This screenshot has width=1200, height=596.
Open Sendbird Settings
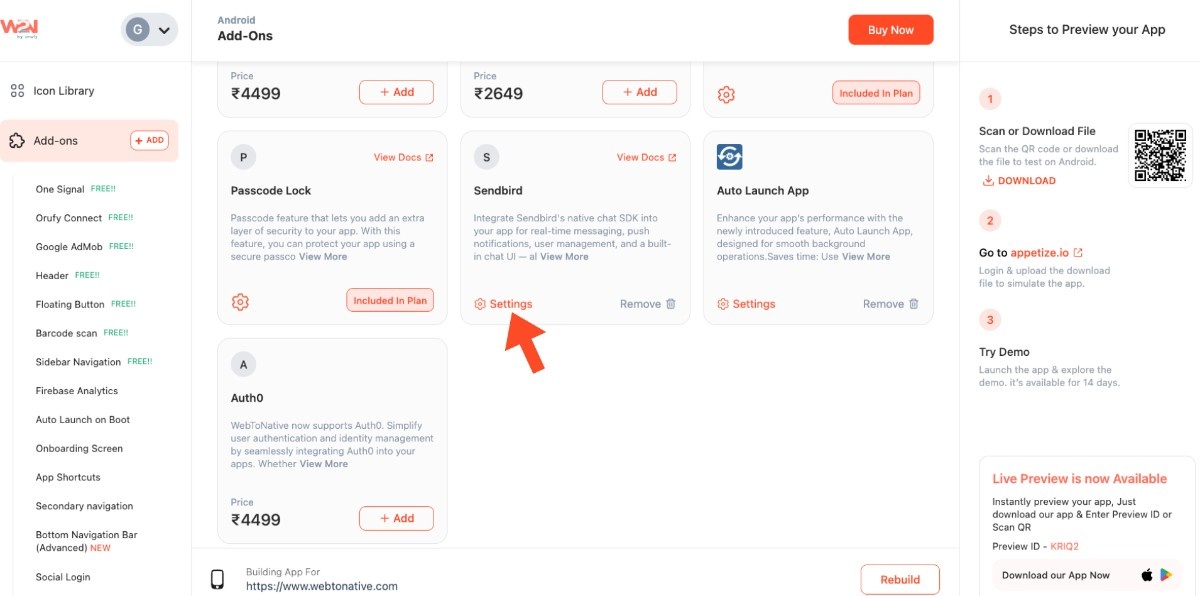(504, 304)
